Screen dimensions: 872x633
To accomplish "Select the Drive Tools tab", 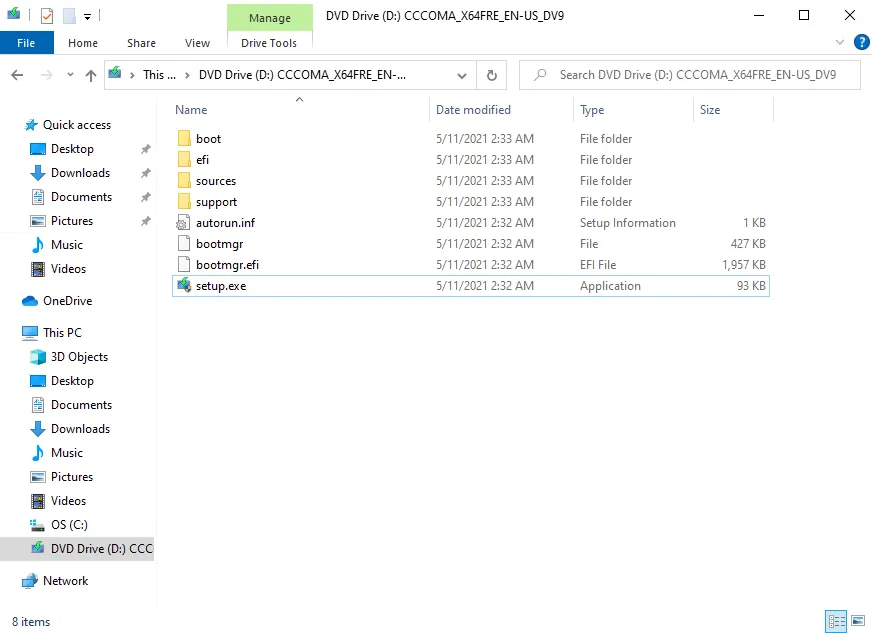I will (x=269, y=43).
